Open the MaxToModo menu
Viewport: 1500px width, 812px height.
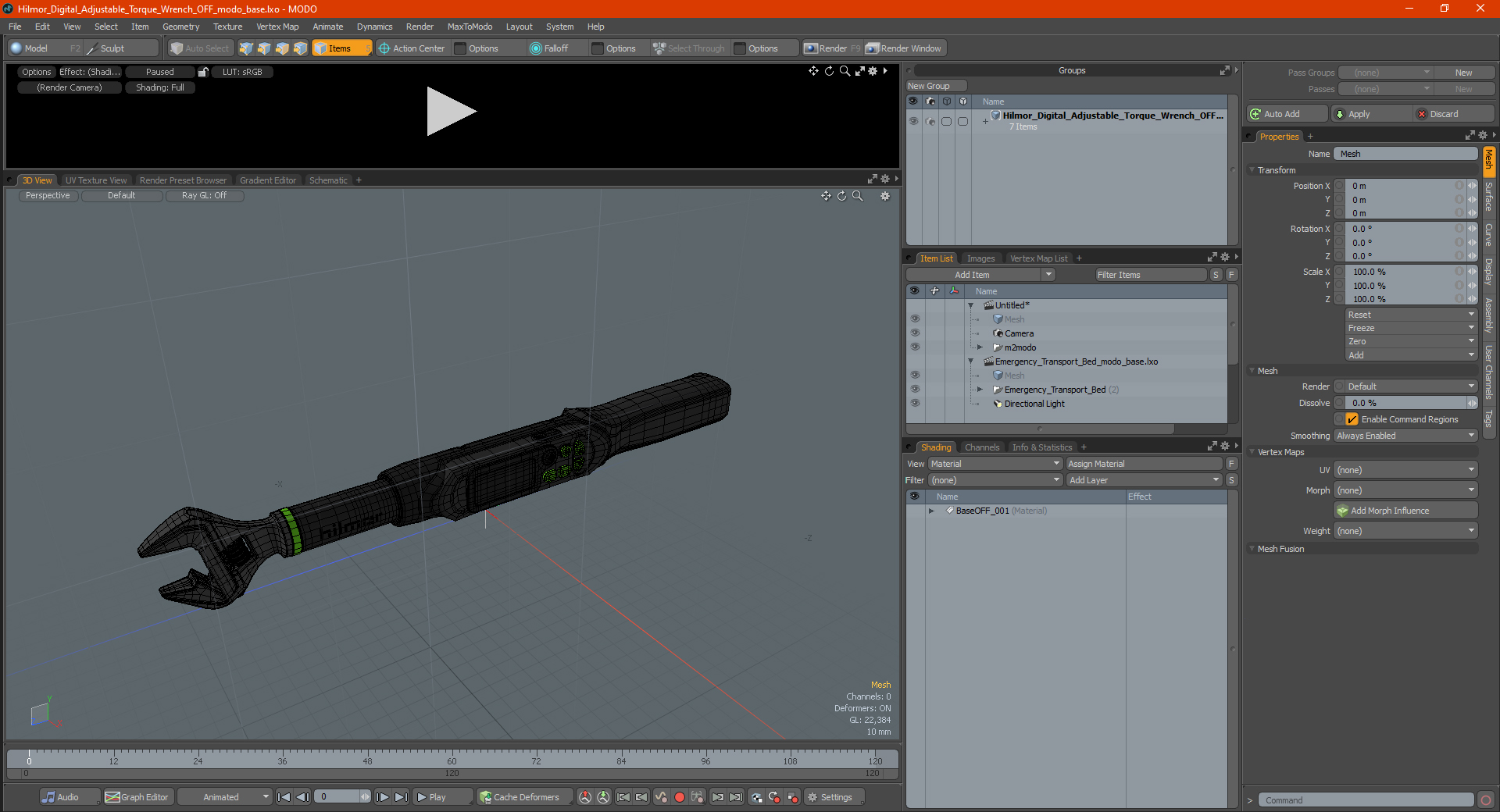[470, 27]
